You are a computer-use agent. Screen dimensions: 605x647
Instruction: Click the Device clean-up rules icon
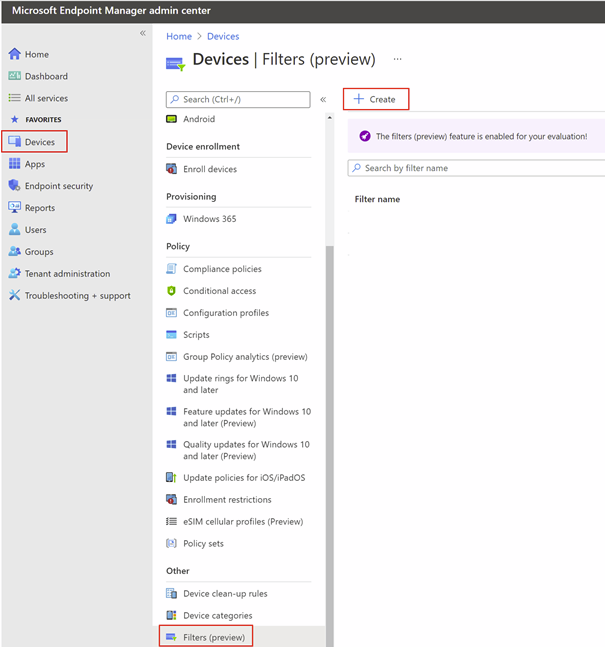point(171,593)
